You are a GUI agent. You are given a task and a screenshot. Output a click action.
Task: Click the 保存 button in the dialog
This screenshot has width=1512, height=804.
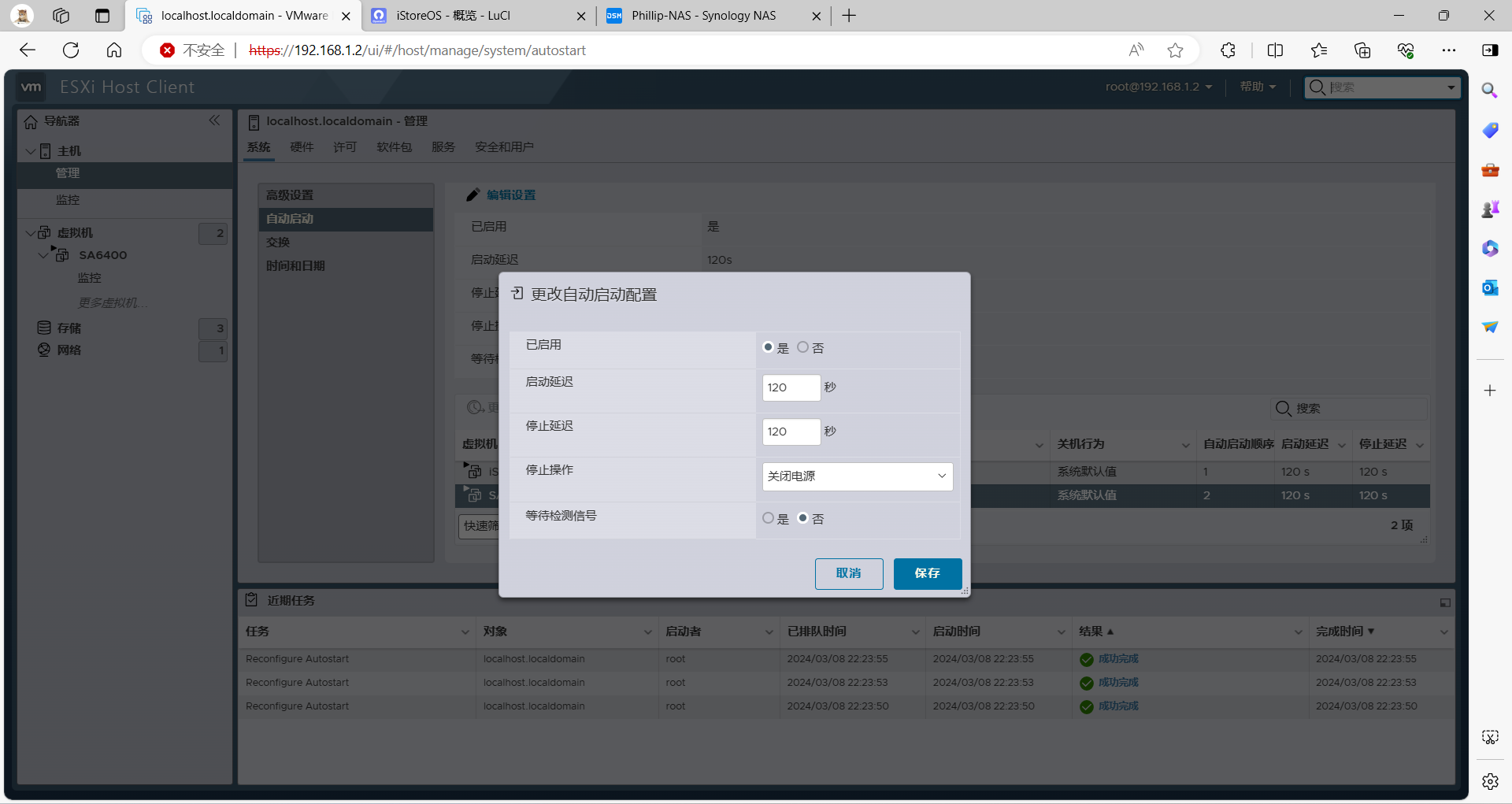point(927,573)
